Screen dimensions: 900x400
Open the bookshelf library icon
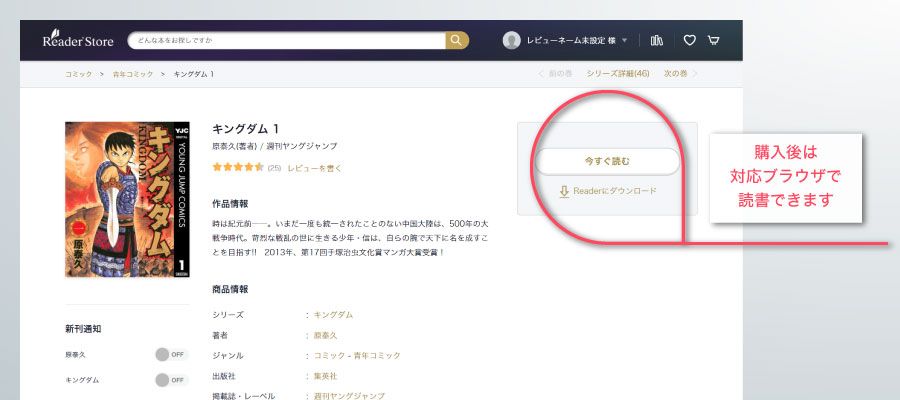coord(657,40)
